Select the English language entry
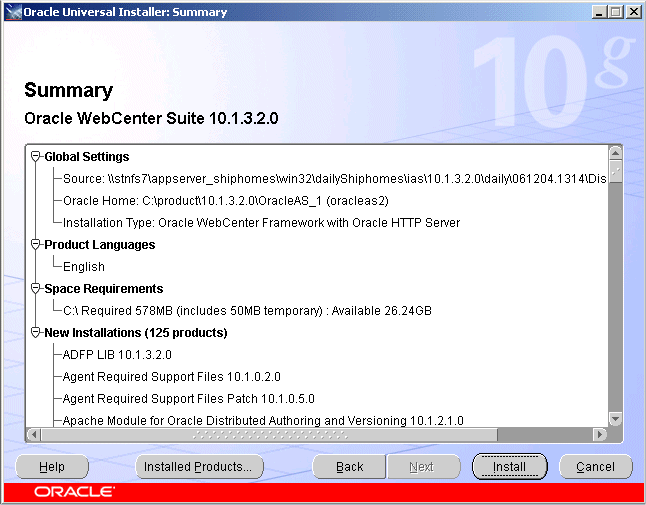 click(x=84, y=267)
